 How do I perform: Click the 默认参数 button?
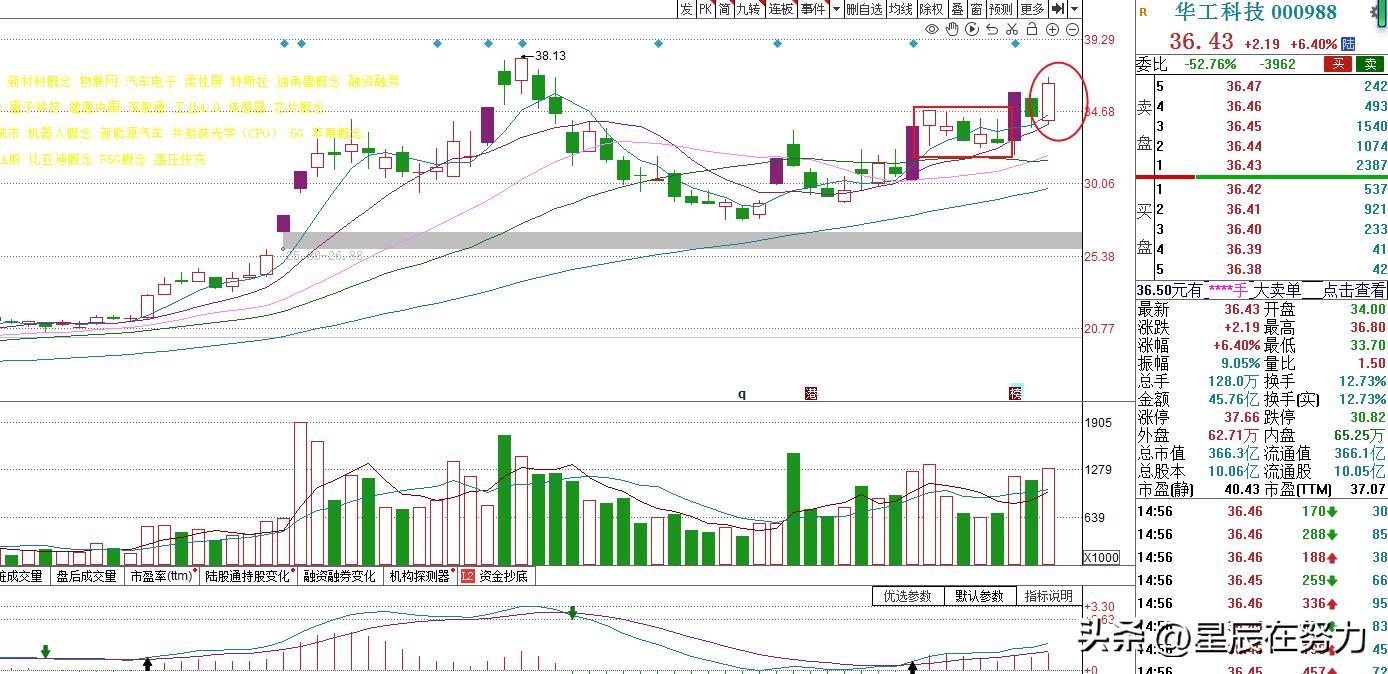[978, 596]
